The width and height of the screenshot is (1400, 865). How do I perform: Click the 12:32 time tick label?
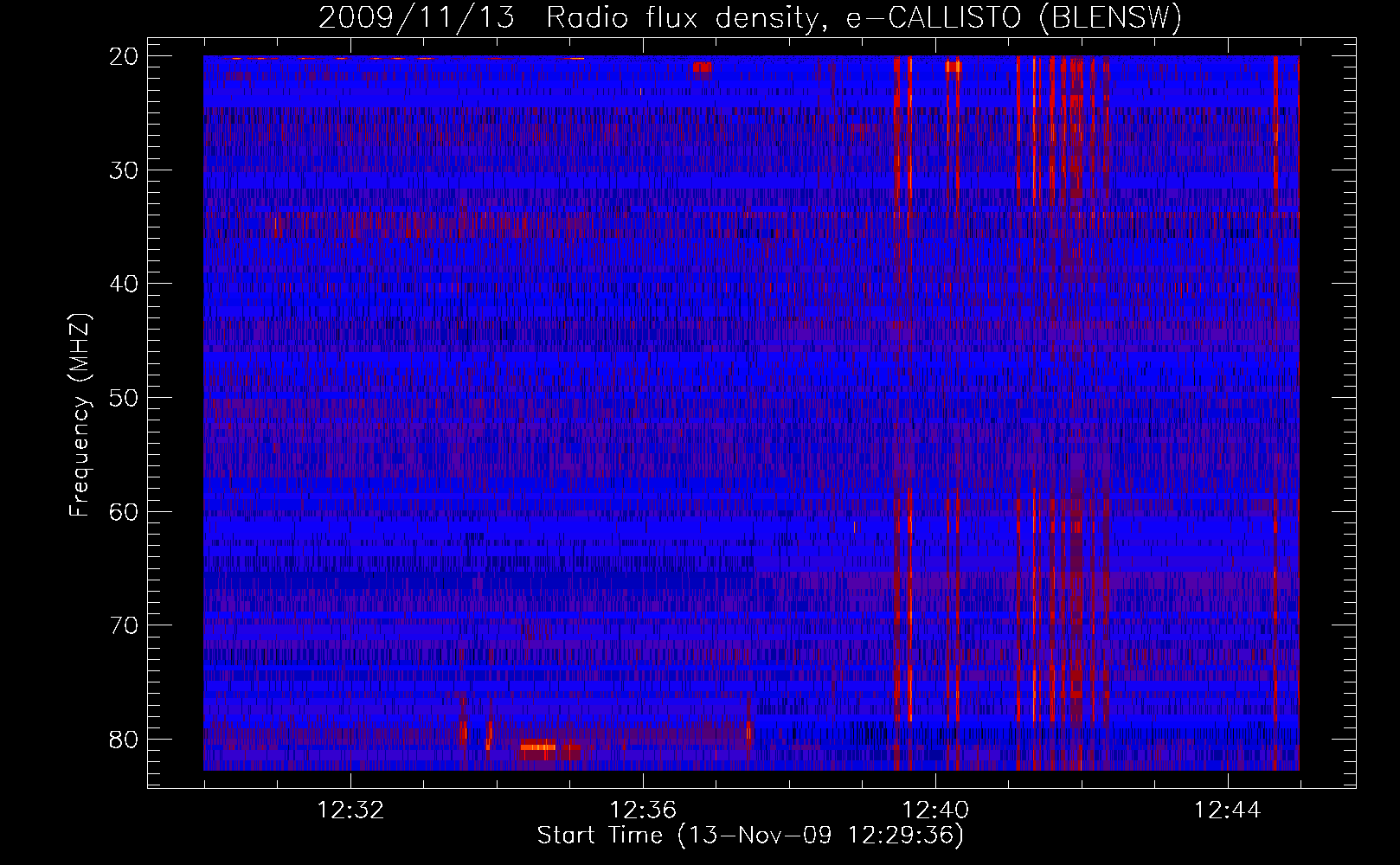coord(350,811)
